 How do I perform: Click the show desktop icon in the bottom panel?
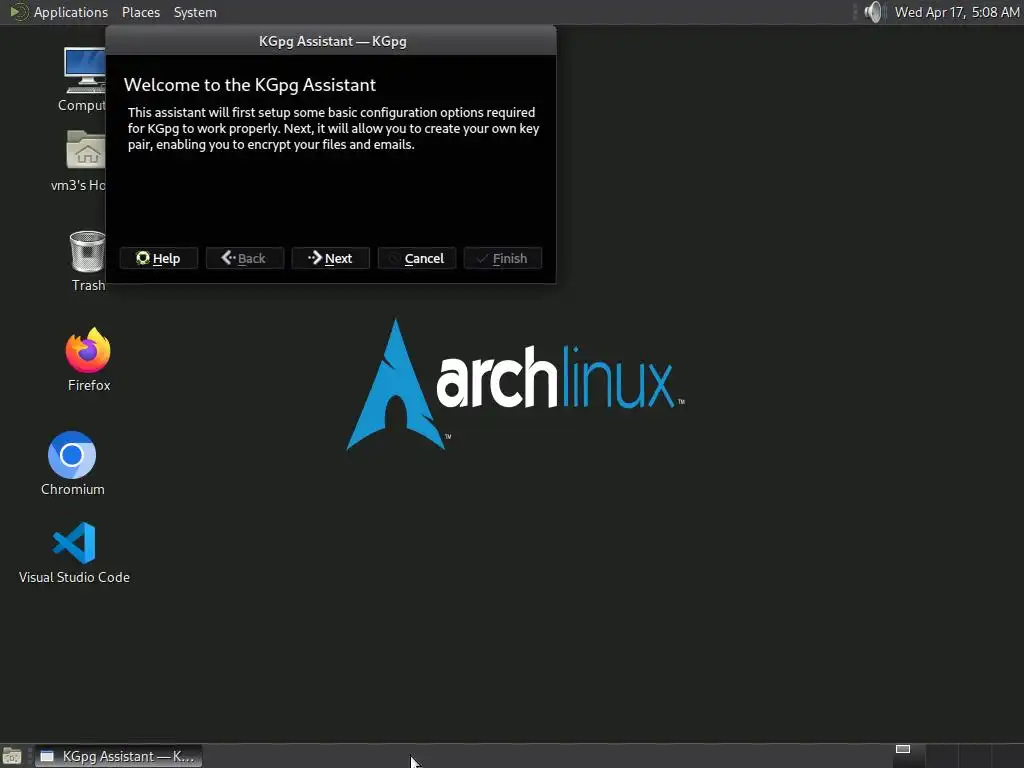click(12, 756)
